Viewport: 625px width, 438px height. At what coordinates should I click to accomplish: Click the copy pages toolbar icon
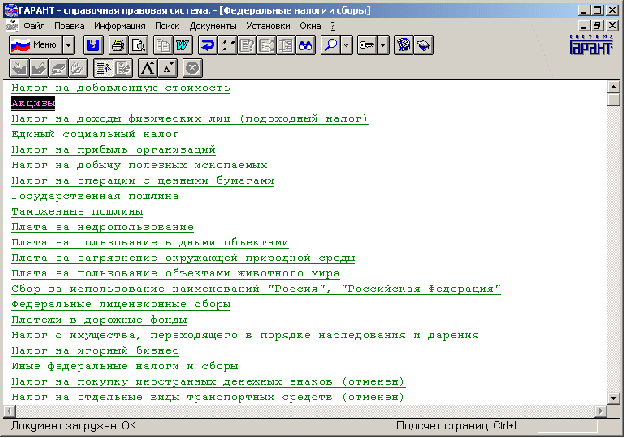[x=163, y=45]
